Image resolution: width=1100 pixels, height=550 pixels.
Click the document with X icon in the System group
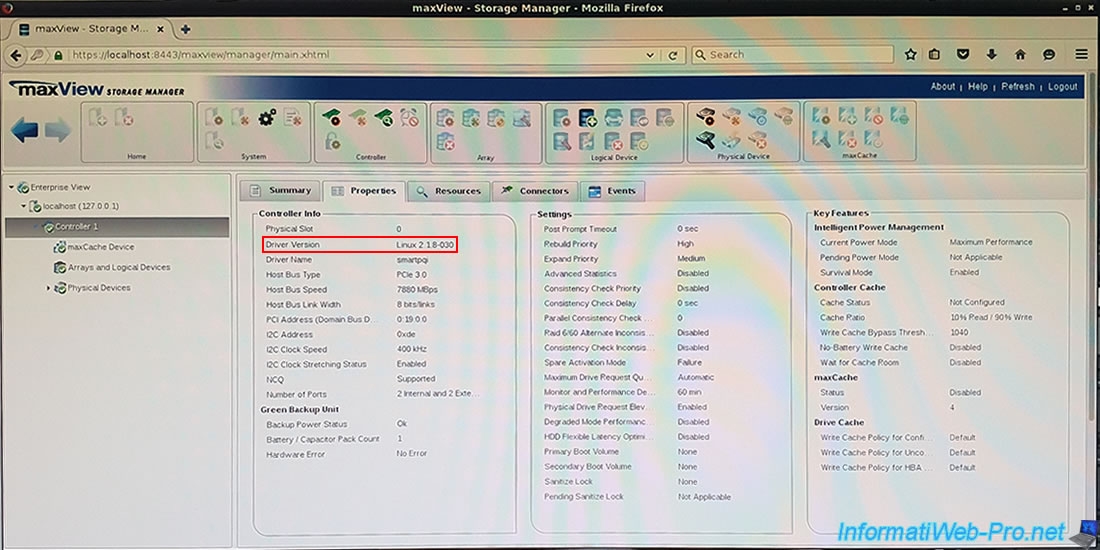click(293, 117)
